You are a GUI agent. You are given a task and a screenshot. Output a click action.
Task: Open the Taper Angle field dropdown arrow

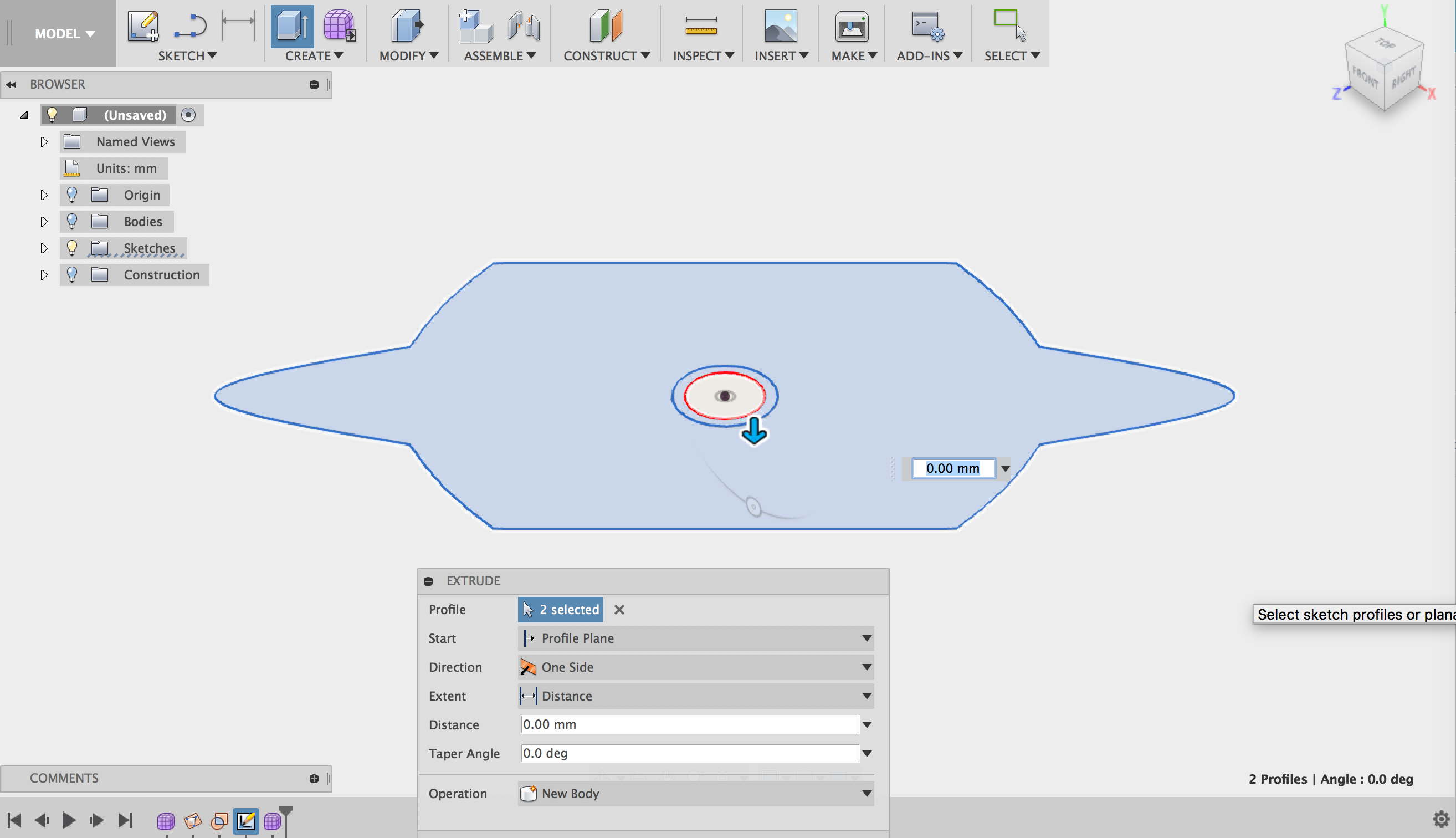pos(867,753)
